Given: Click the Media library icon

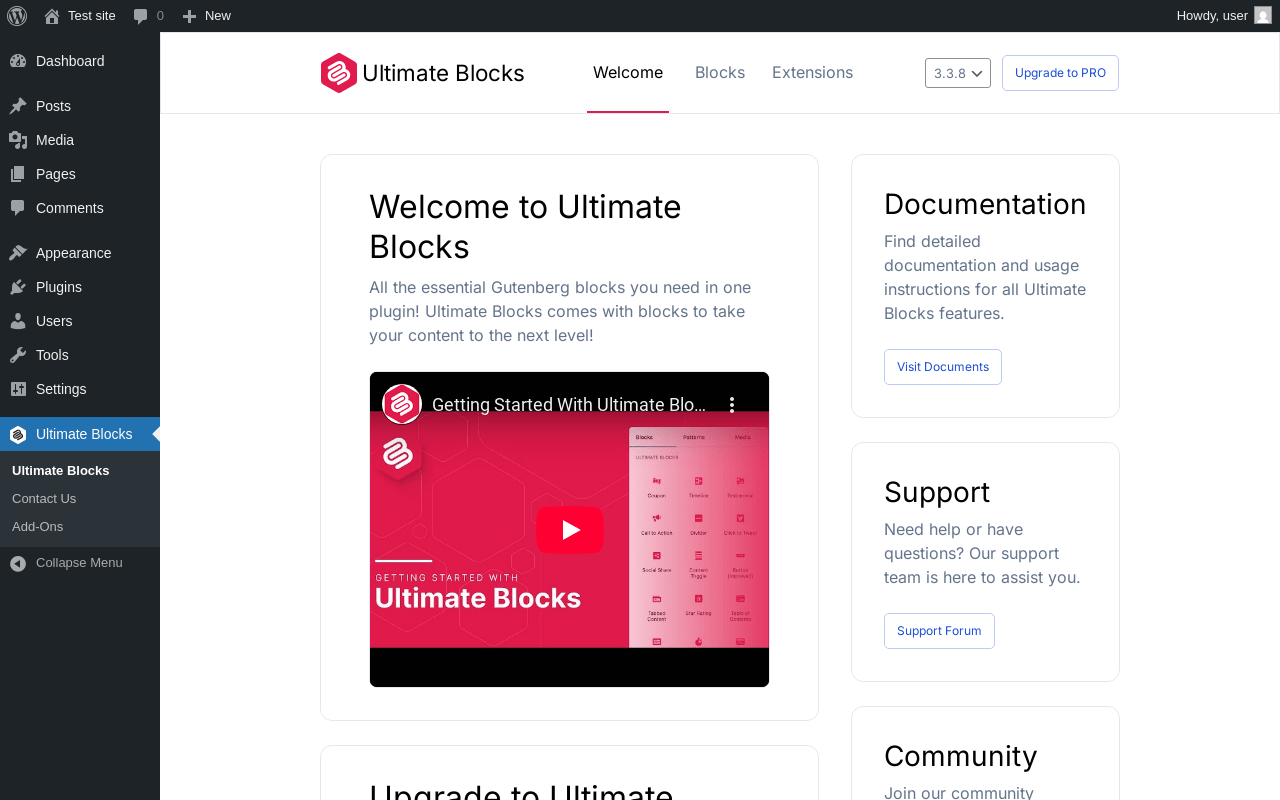Looking at the screenshot, I should [x=18, y=140].
